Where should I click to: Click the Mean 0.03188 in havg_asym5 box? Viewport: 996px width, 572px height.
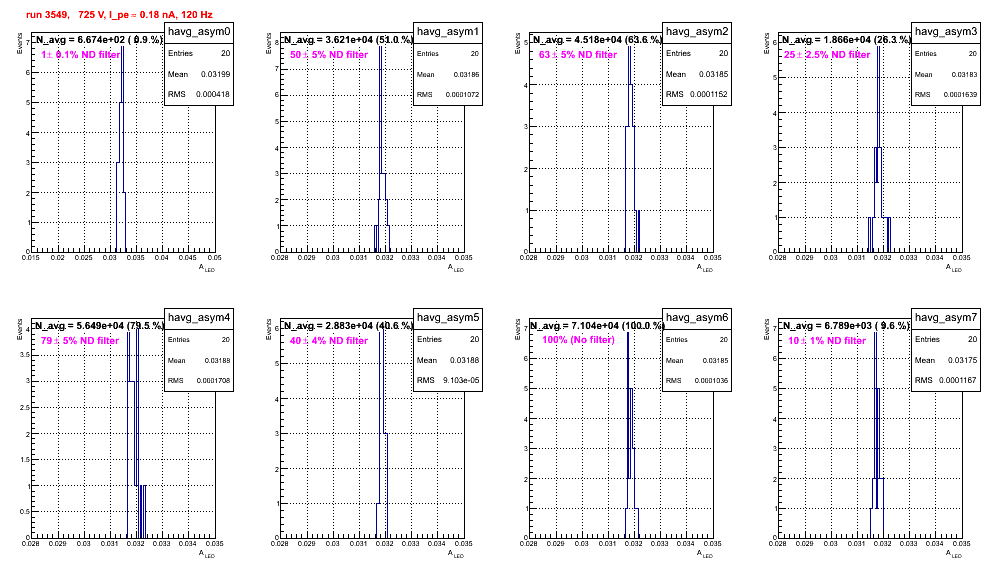coord(464,360)
